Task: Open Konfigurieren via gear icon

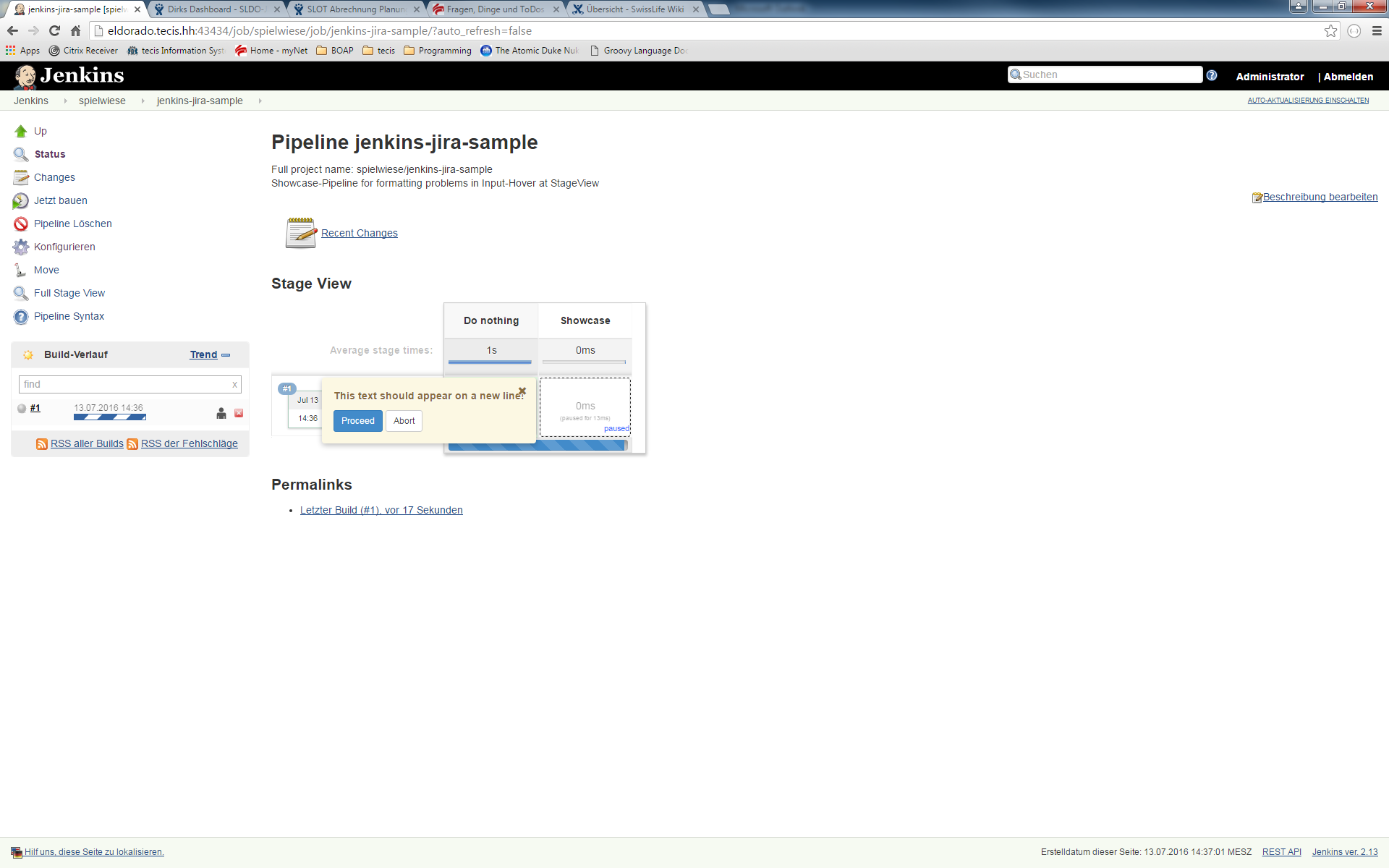Action: pyautogui.click(x=20, y=247)
